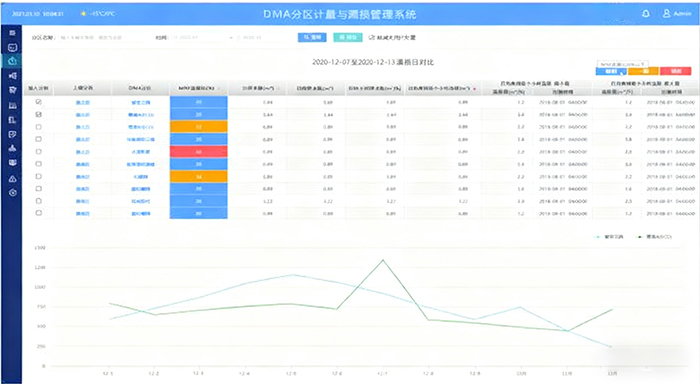Image resolution: width=700 pixels, height=384 pixels.
Task: Sort by the MNF percentage column header
Action: (199, 88)
